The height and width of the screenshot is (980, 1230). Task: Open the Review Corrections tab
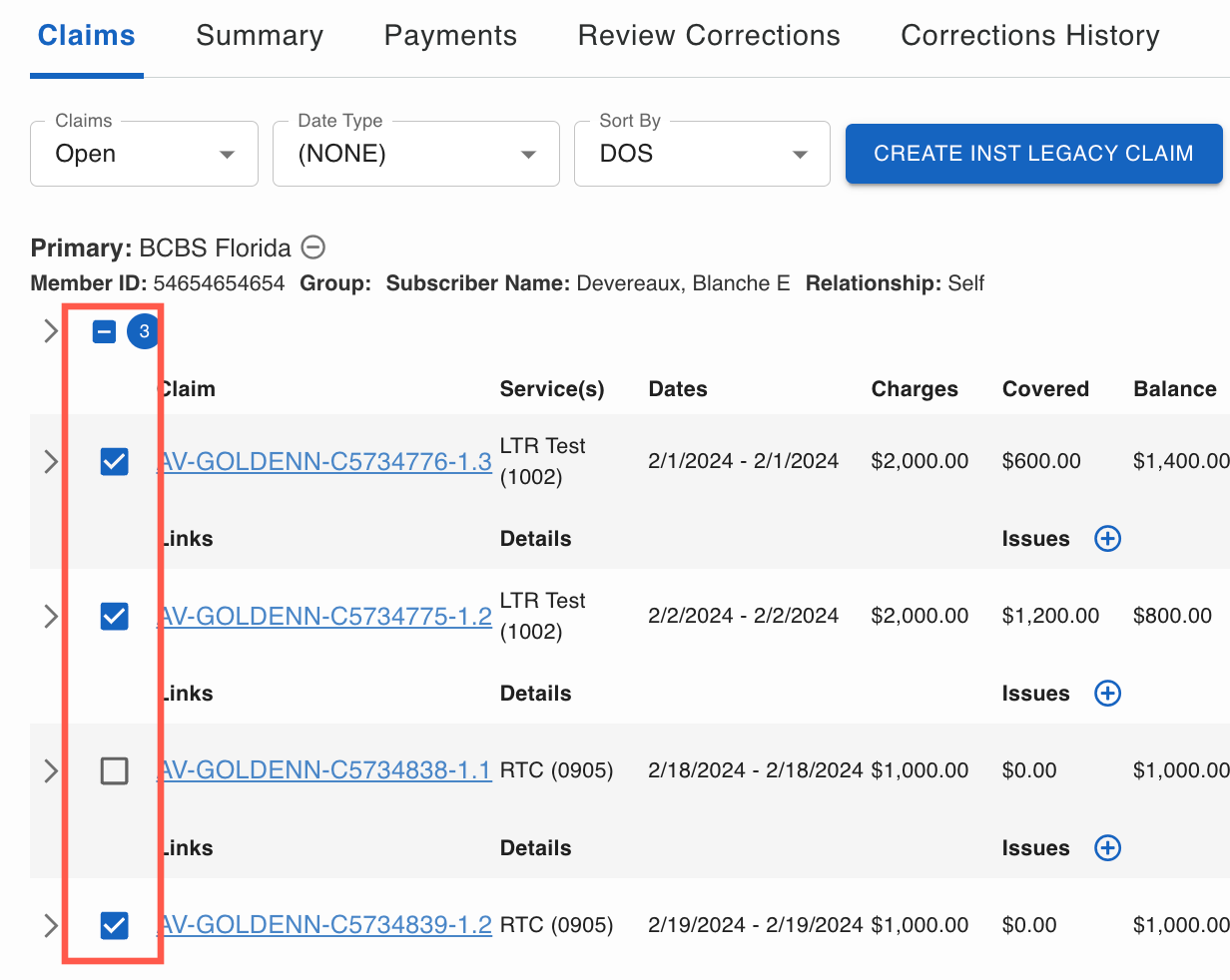point(709,36)
